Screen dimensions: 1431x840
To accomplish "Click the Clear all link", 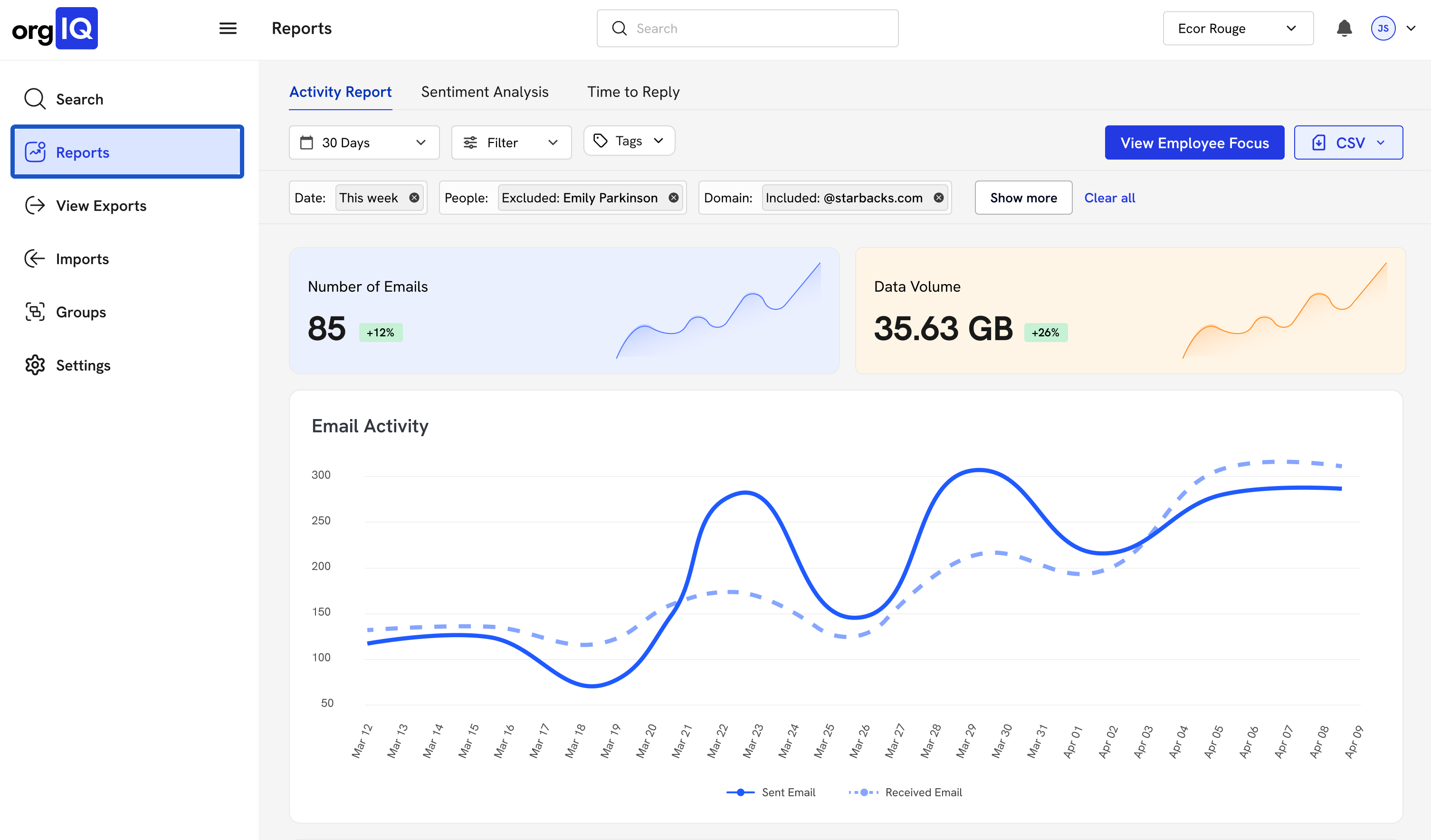I will point(1109,198).
